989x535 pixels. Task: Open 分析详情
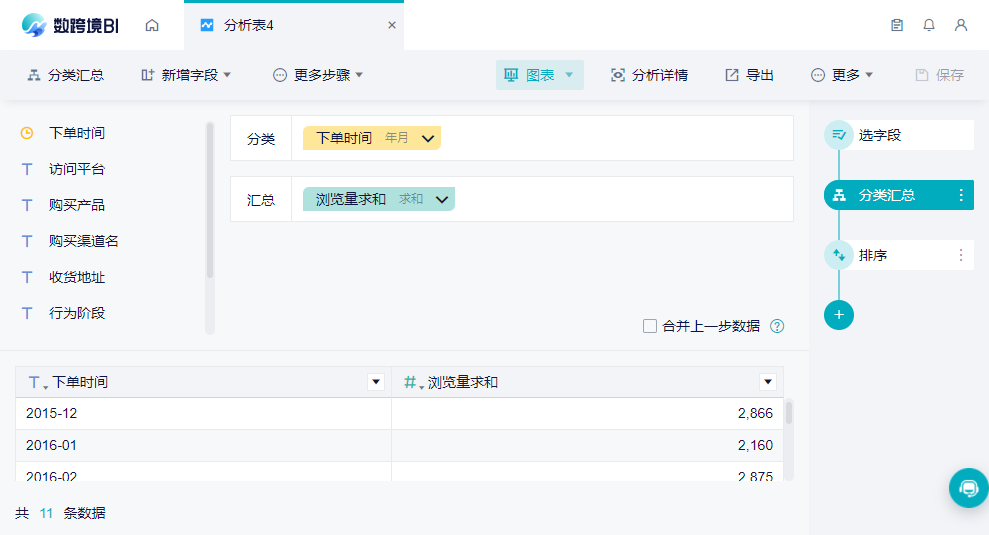pyautogui.click(x=649, y=75)
